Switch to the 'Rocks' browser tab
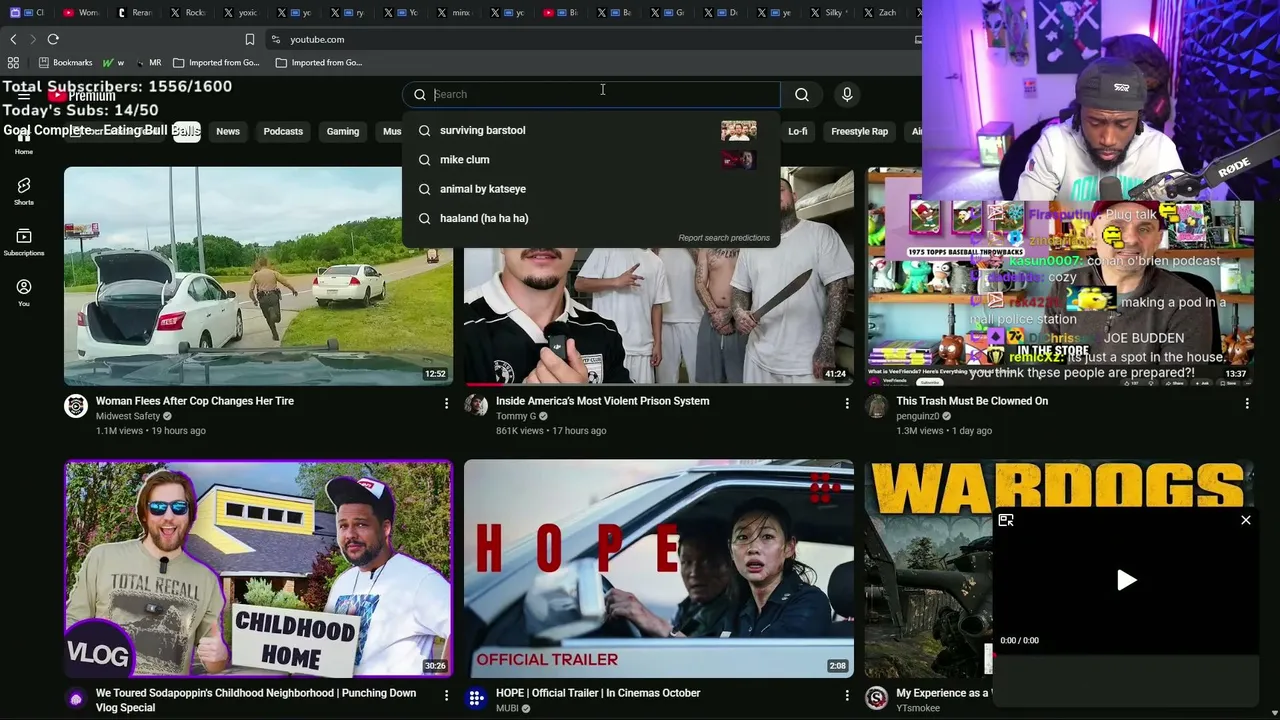 click(x=188, y=12)
